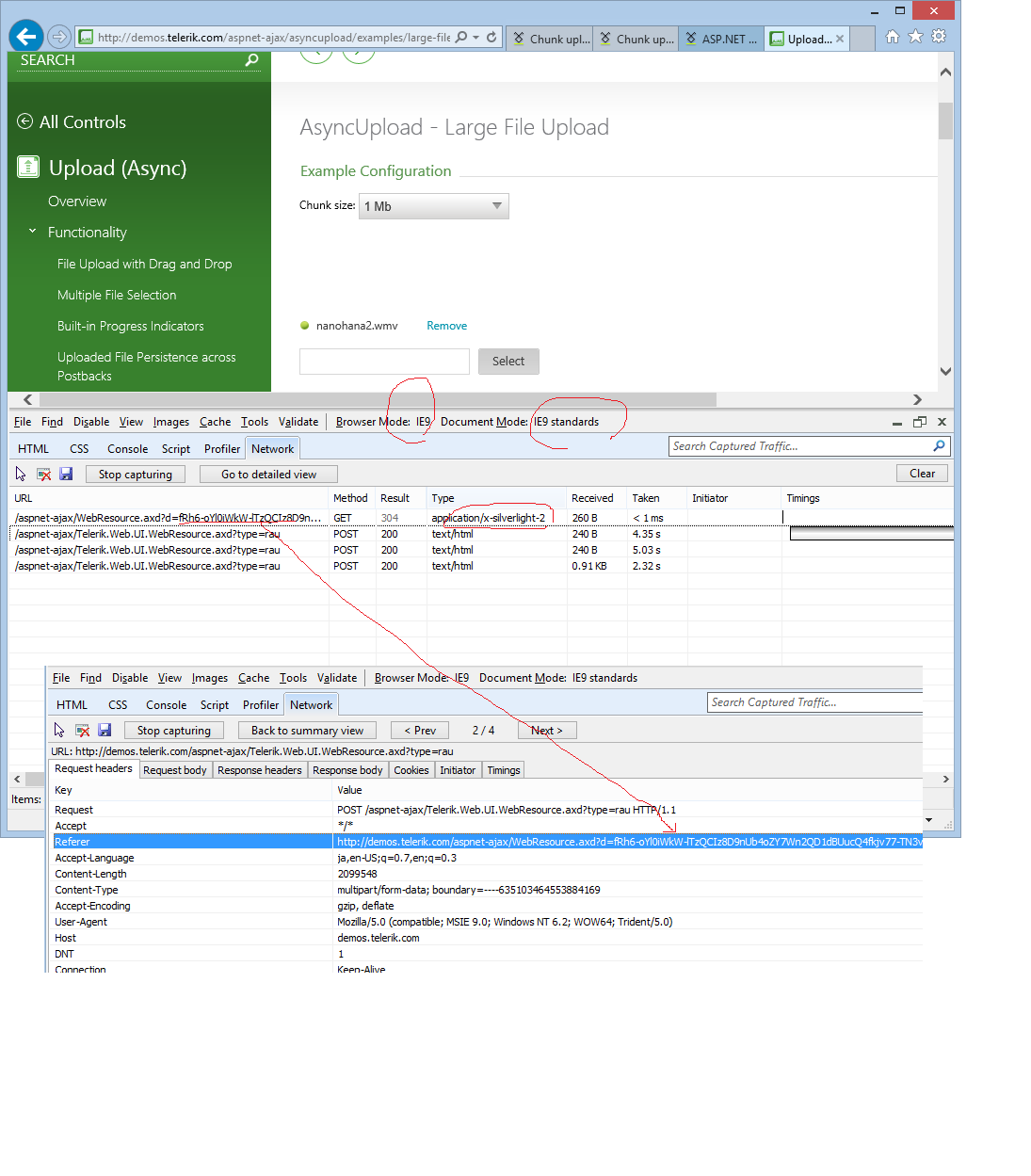Image resolution: width=1031 pixels, height=1176 pixels.
Task: Click the Clear button in Network panel
Action: tap(922, 474)
